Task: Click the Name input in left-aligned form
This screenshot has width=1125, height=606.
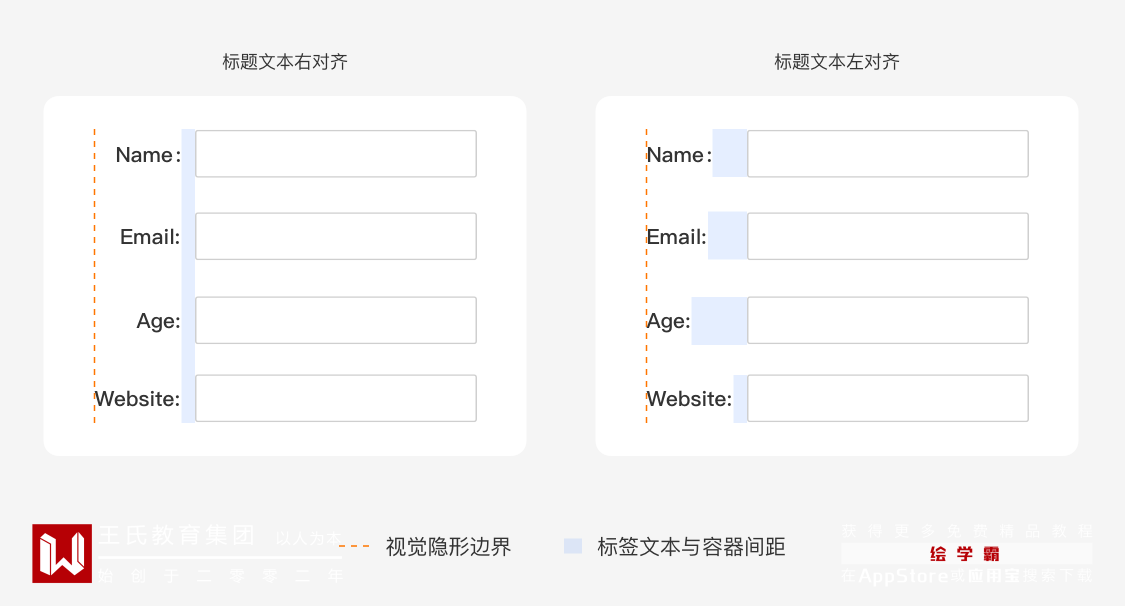Action: (x=888, y=154)
